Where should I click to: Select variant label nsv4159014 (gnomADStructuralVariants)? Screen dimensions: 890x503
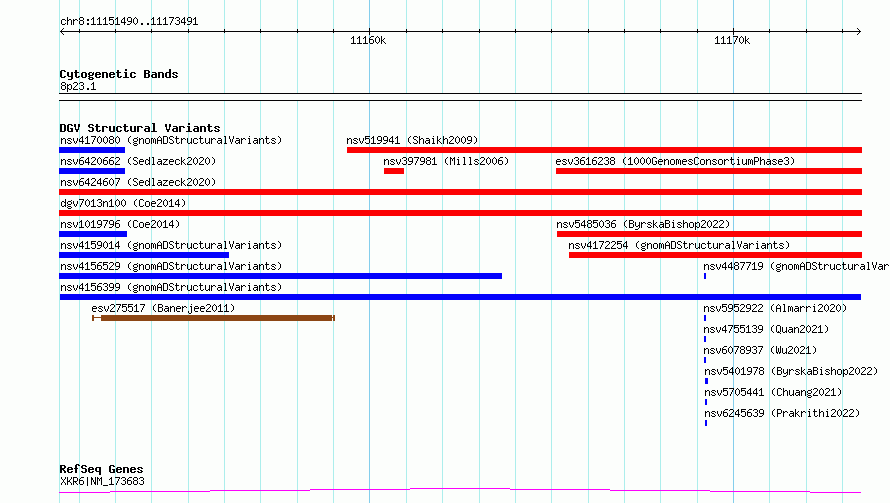pyautogui.click(x=171, y=245)
